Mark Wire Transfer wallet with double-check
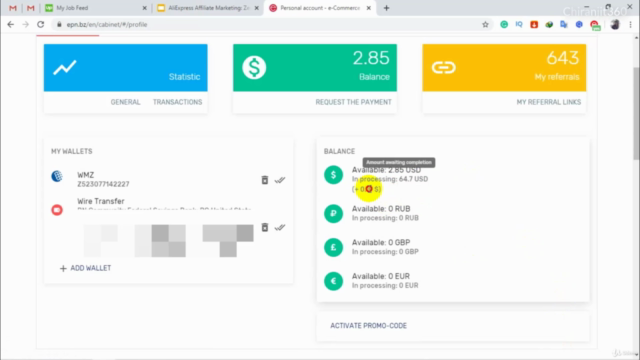The height and width of the screenshot is (360, 640). (x=280, y=227)
